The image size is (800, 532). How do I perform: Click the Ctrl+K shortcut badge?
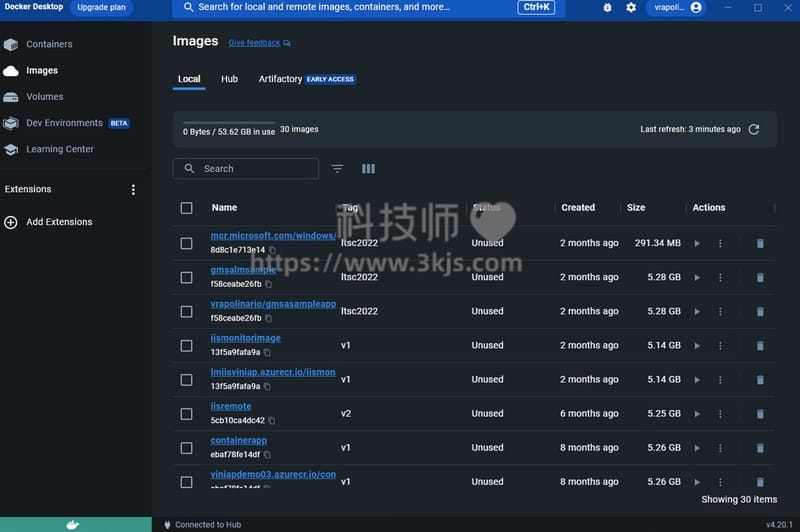536,7
